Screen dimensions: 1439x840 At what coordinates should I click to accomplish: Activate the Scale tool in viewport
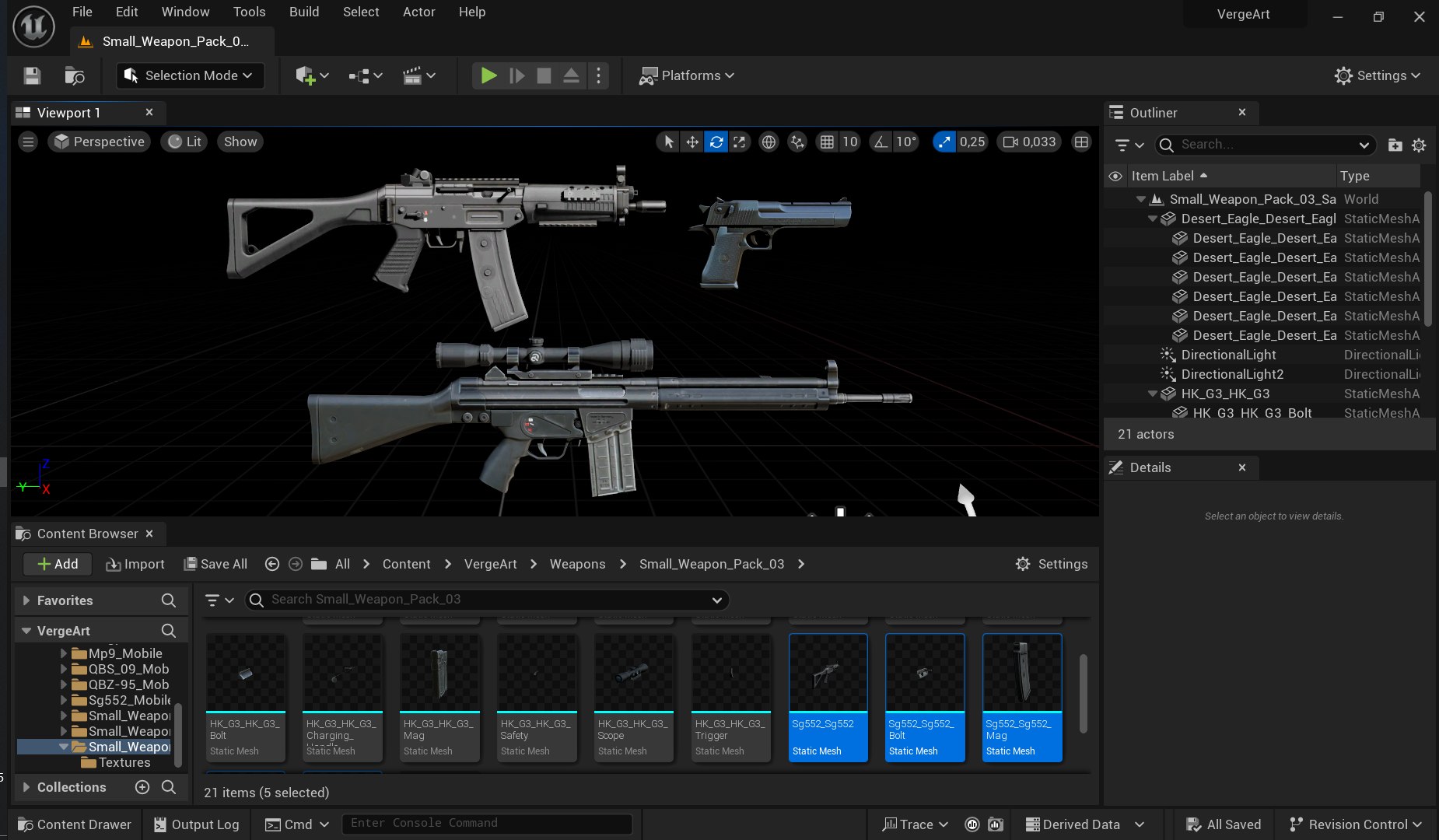click(740, 142)
